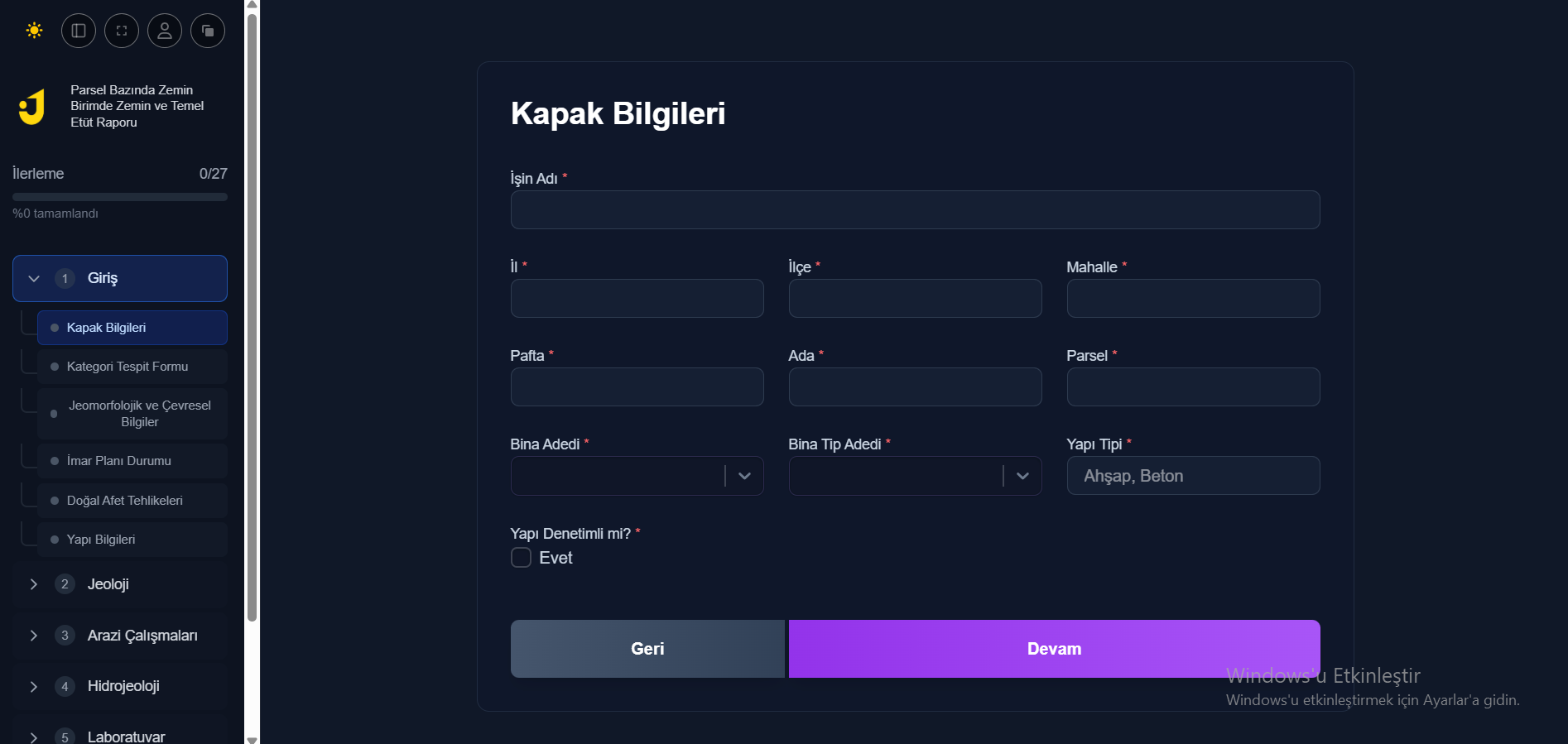1568x744 pixels.
Task: Click the copy/duplicate icon button
Action: pyautogui.click(x=208, y=31)
